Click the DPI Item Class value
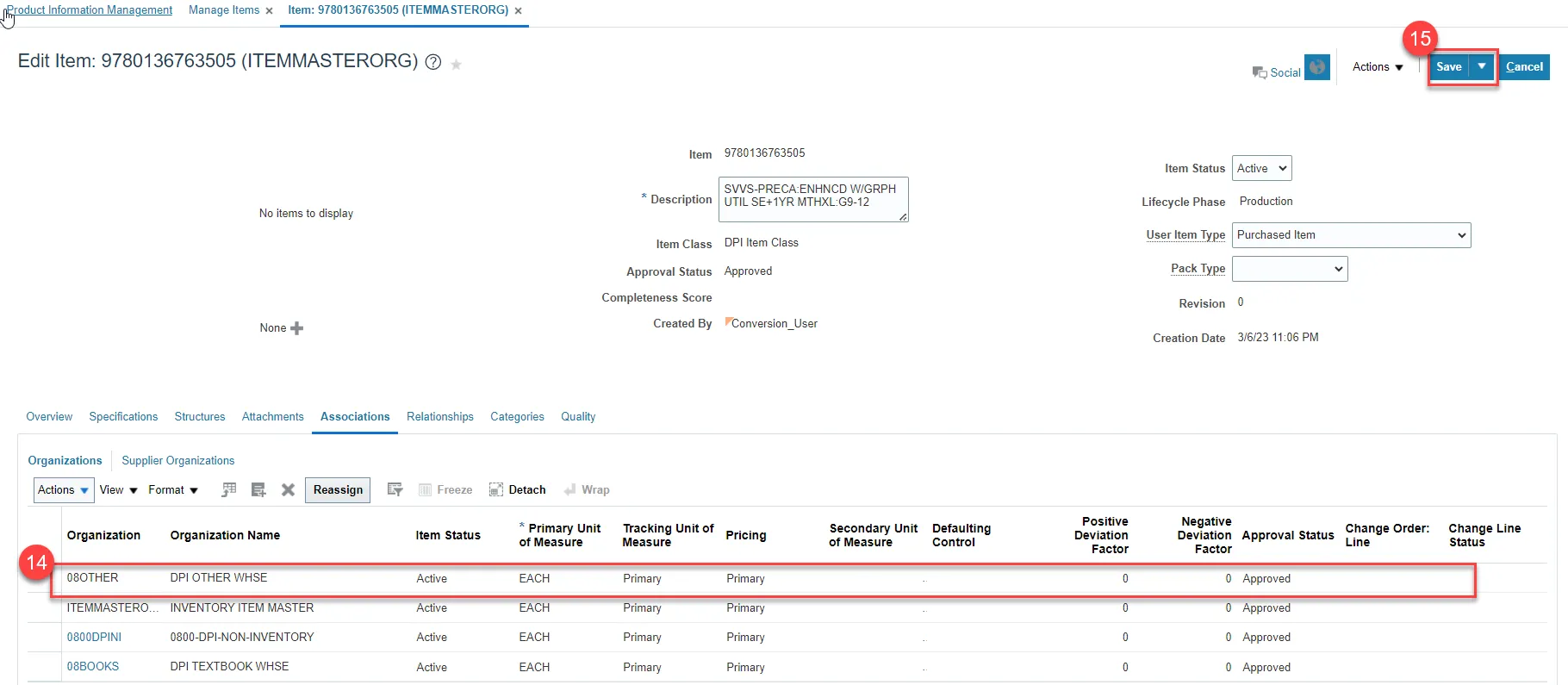The height and width of the screenshot is (685, 1568). (761, 243)
